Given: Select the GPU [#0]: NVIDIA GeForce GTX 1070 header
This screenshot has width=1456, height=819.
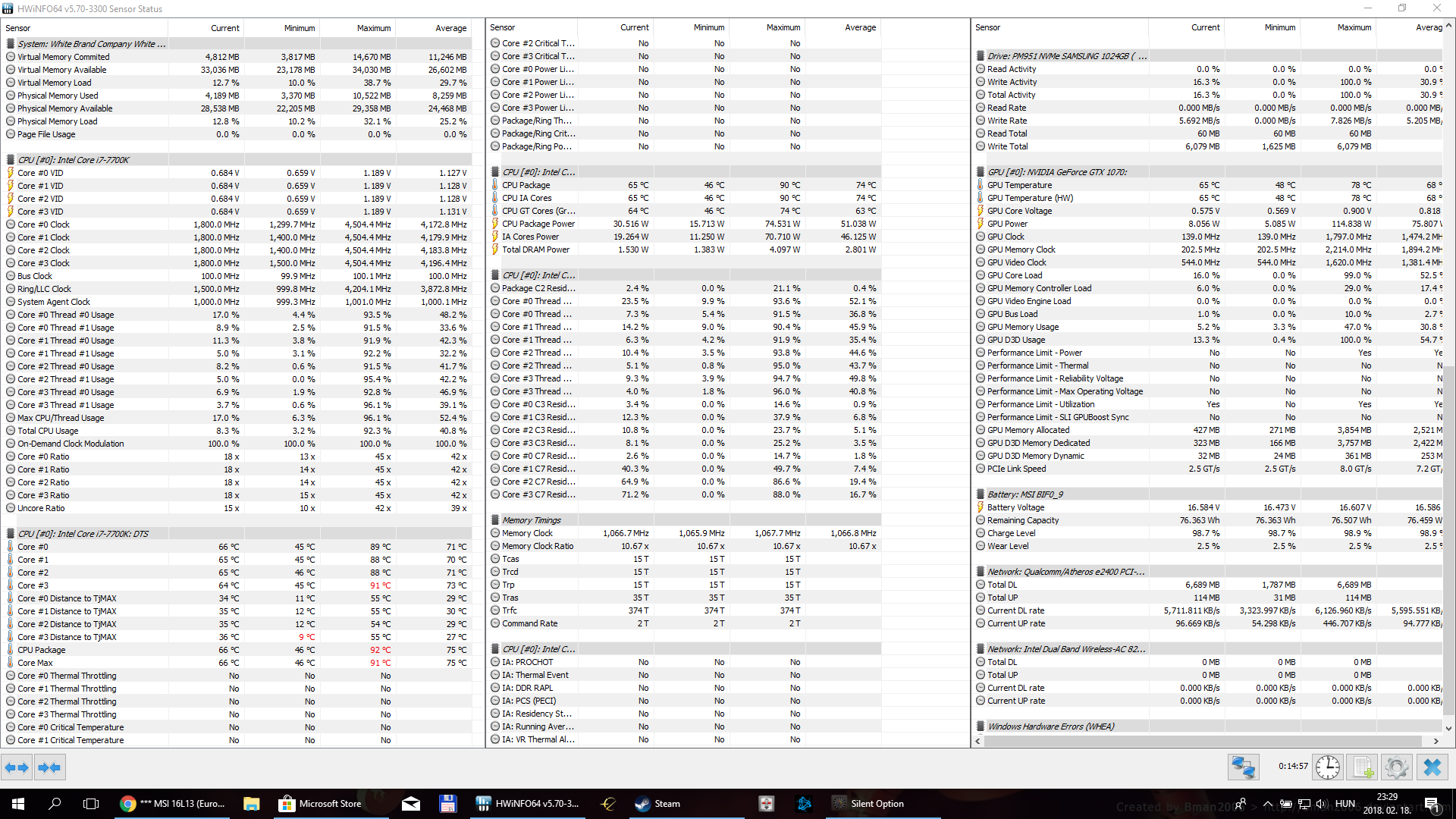Looking at the screenshot, I should (x=1208, y=172).
